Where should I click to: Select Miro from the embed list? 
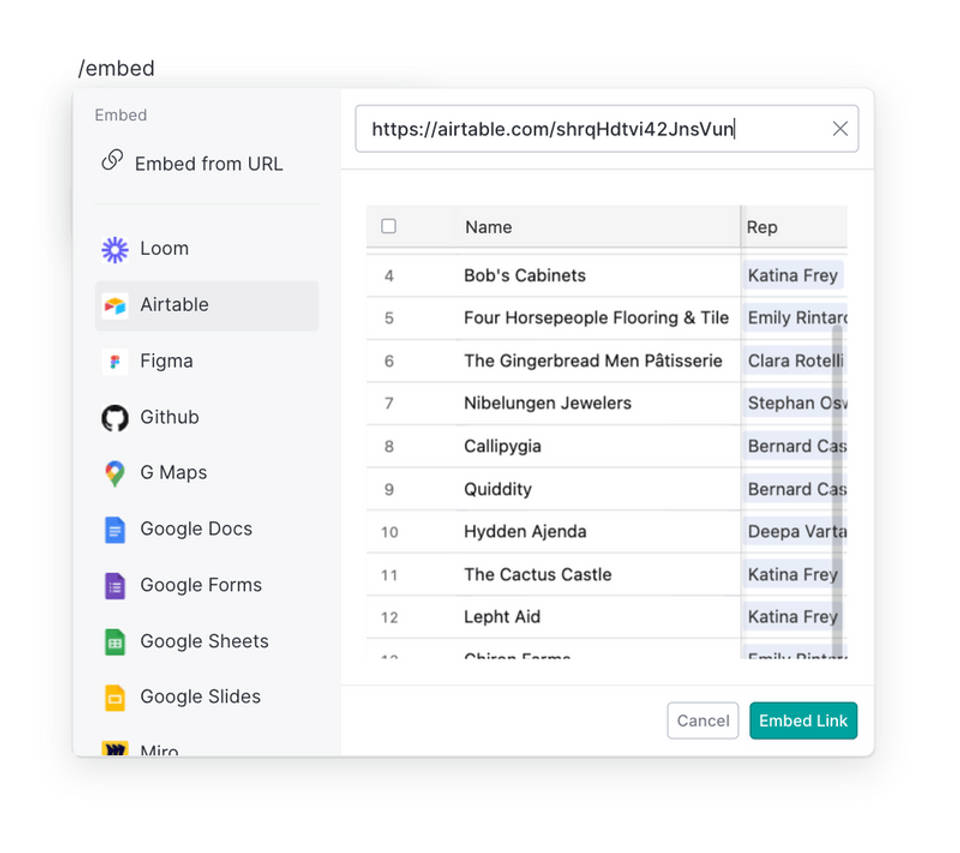click(158, 749)
